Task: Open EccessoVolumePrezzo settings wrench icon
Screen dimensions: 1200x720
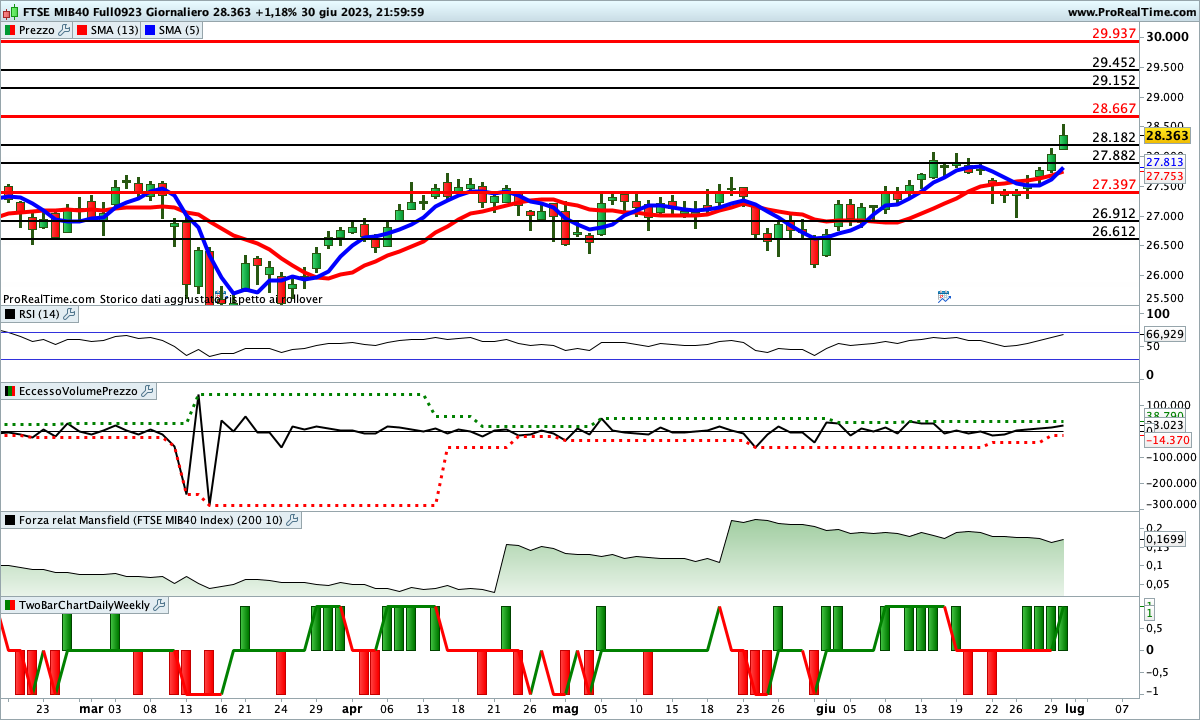Action: tap(146, 391)
